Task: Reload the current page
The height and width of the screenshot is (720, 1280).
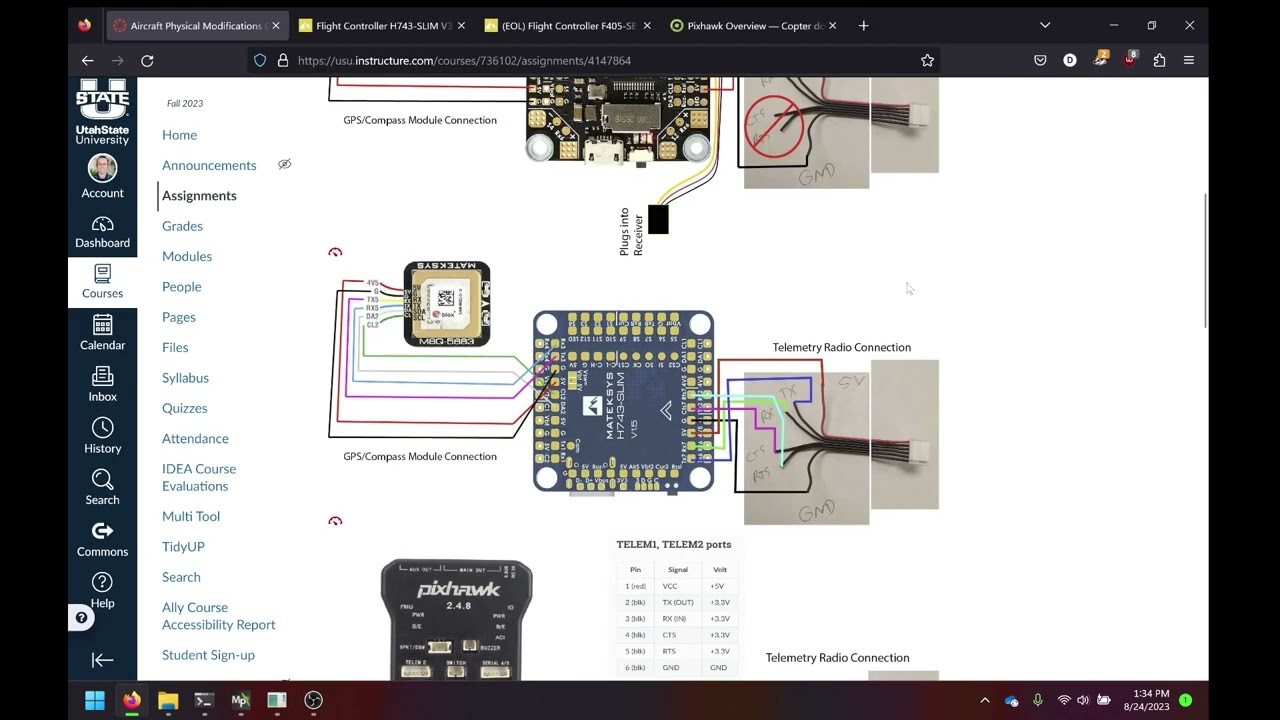Action: pyautogui.click(x=147, y=60)
